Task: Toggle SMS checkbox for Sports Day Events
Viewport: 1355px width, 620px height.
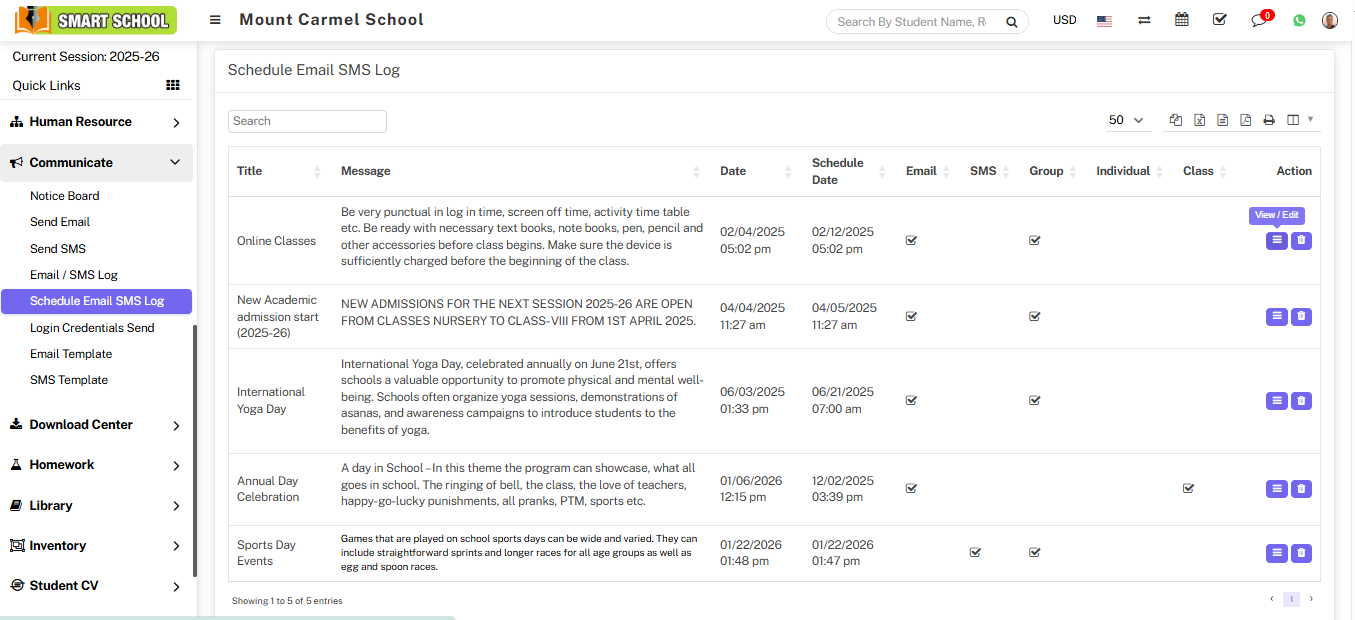Action: 975,552
